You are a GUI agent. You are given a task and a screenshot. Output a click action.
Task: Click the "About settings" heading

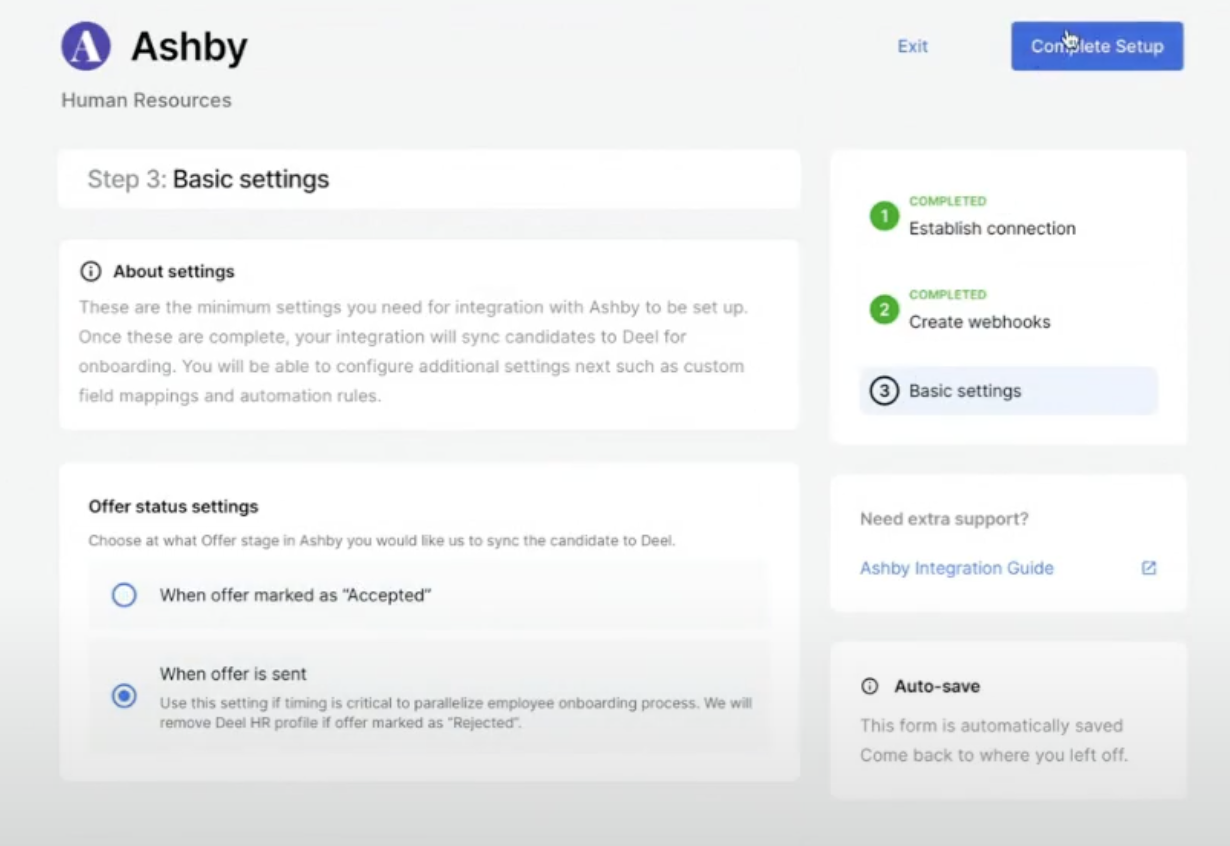coord(174,272)
